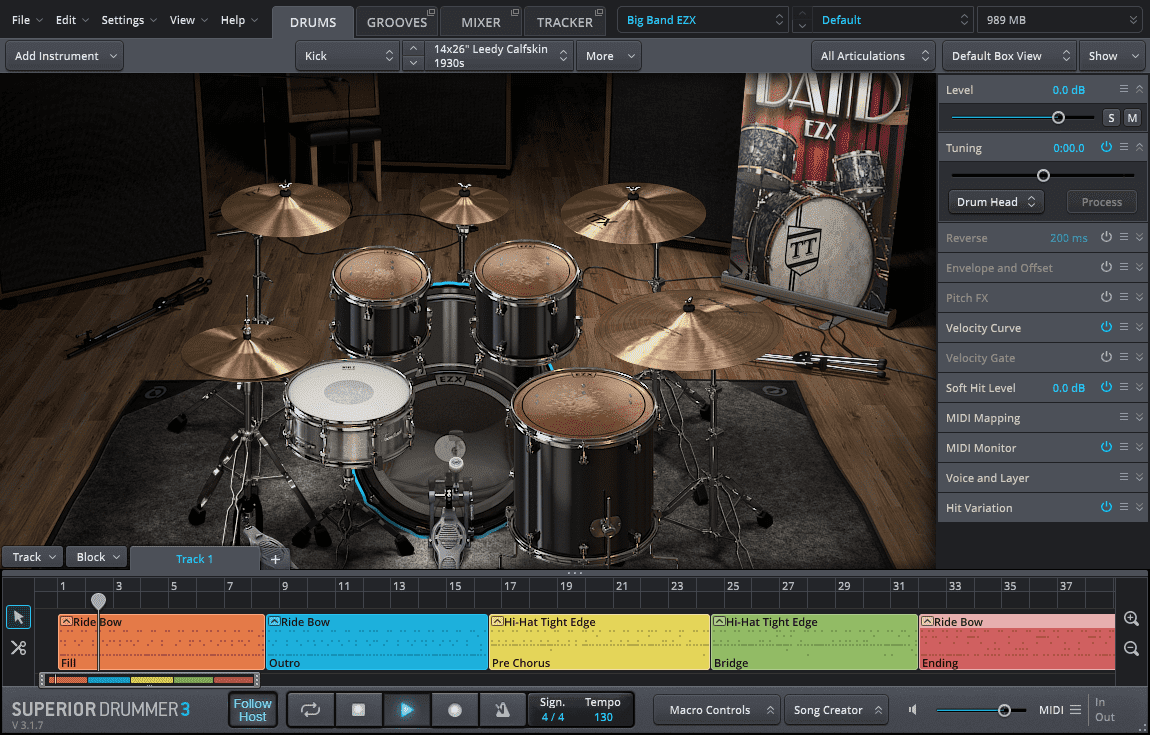
Task: Toggle the Follow Host button
Action: pos(252,709)
